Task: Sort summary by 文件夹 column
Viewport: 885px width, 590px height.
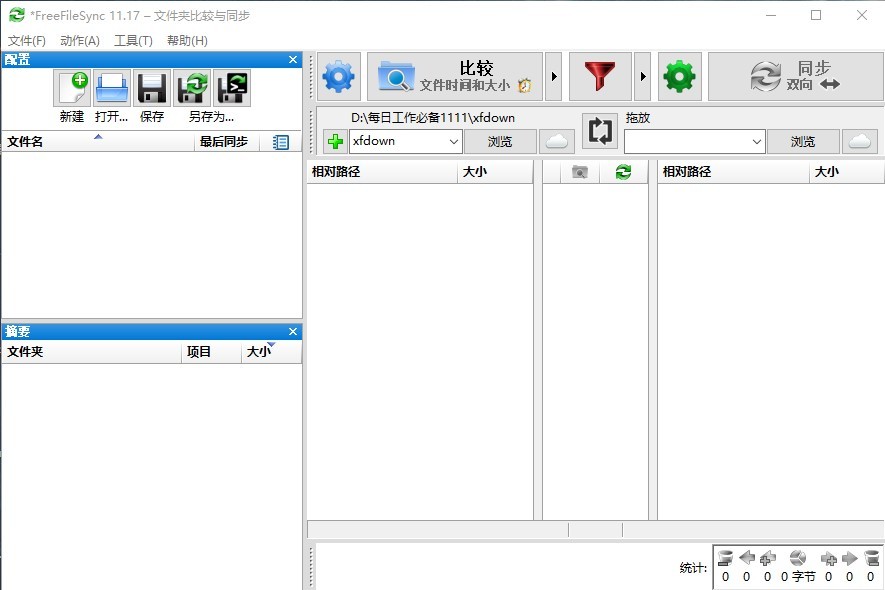Action: coord(92,352)
